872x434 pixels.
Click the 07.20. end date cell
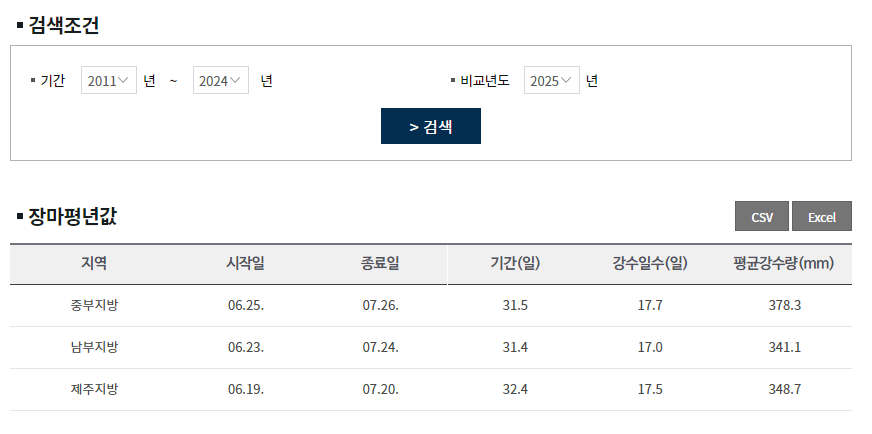coord(380,389)
